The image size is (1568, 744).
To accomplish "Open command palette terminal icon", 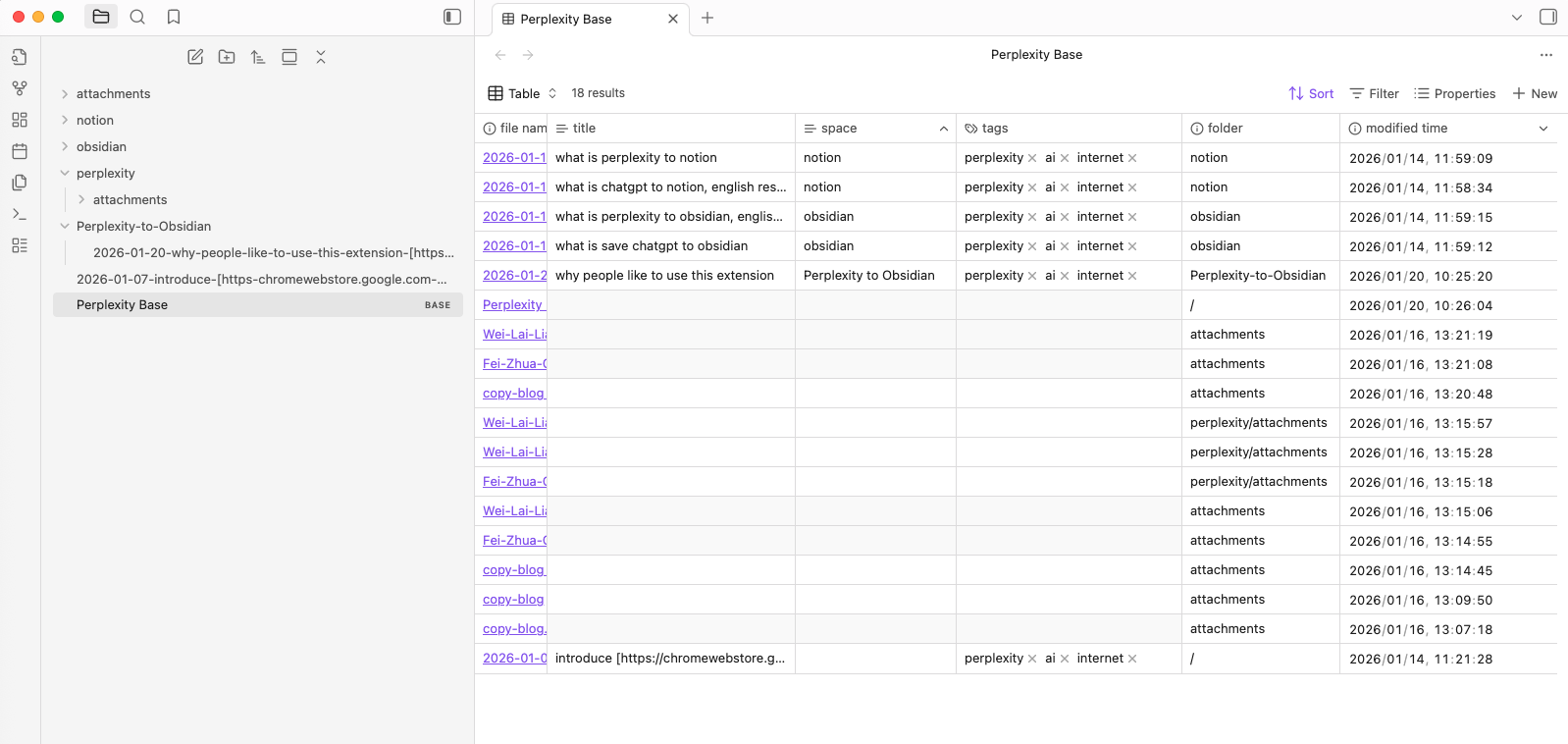I will tap(20, 214).
